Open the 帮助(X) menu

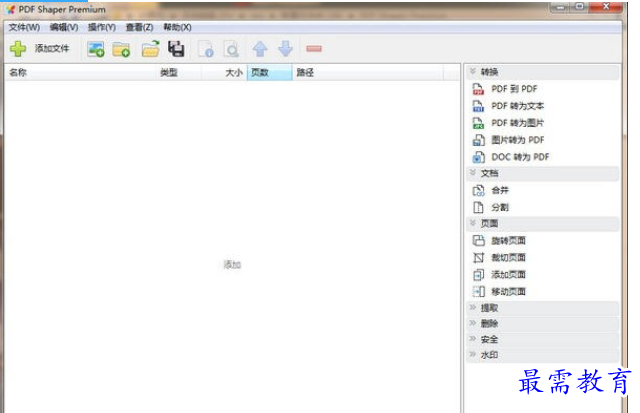click(x=178, y=27)
